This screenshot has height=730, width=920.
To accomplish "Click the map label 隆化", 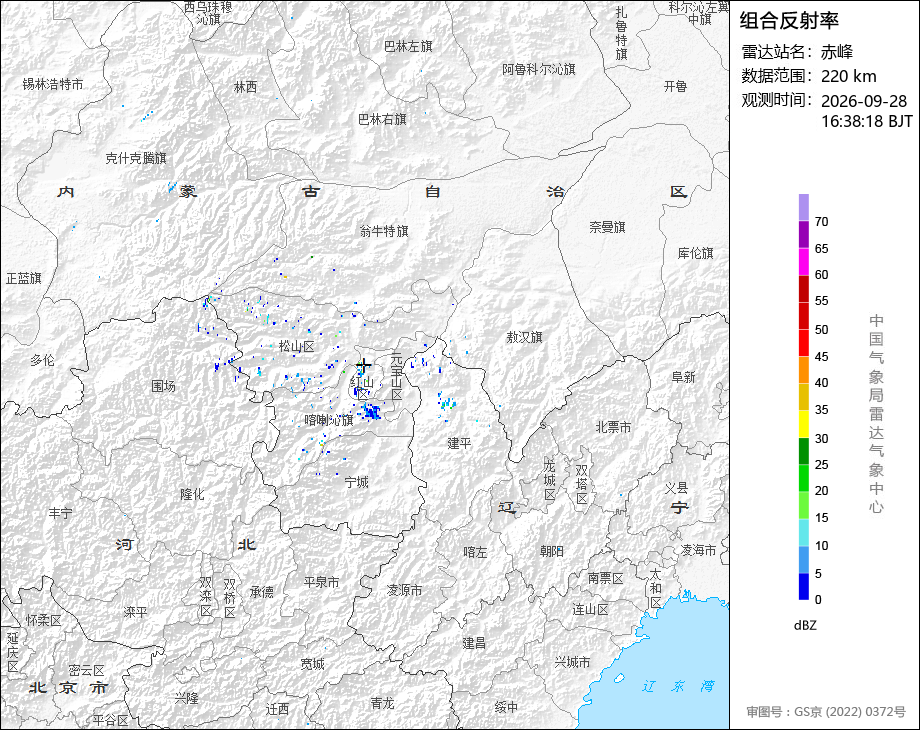I will click(x=192, y=494).
